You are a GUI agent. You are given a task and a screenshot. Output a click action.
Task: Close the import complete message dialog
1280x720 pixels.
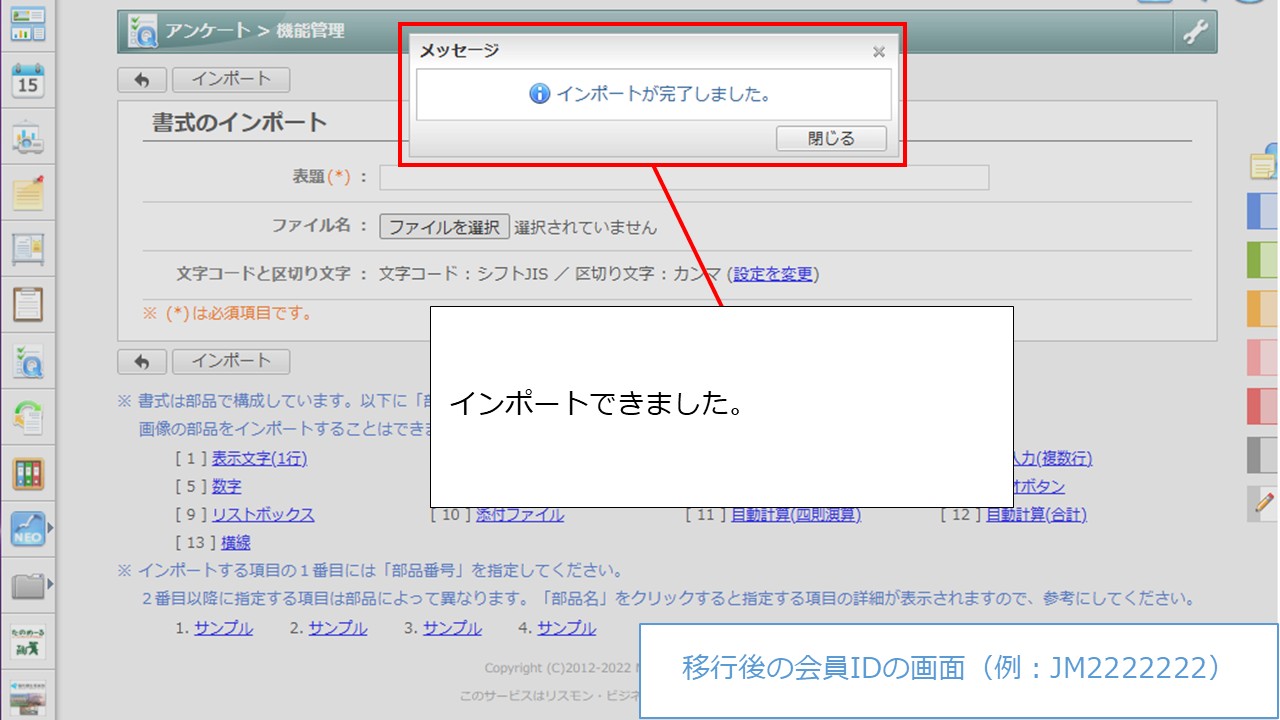click(x=831, y=139)
